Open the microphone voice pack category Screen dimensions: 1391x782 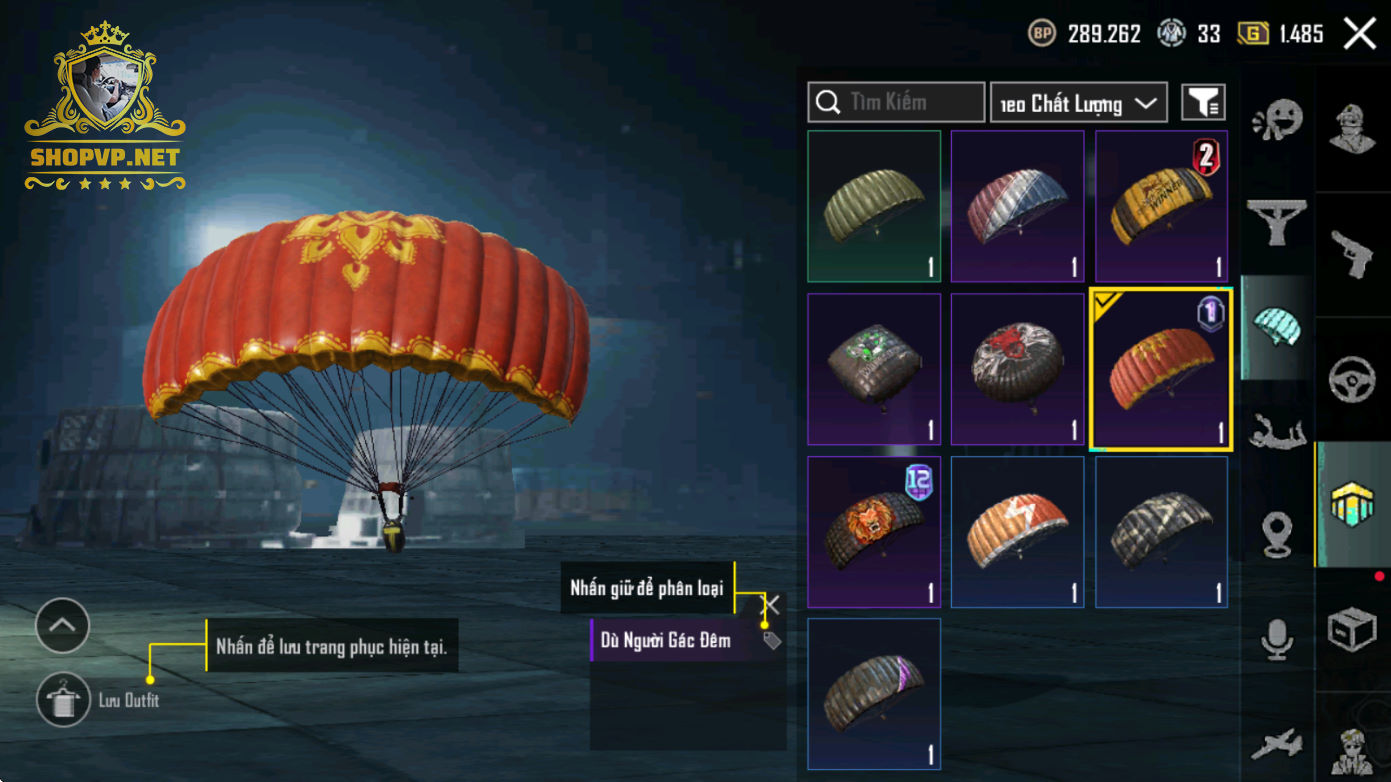[1277, 640]
